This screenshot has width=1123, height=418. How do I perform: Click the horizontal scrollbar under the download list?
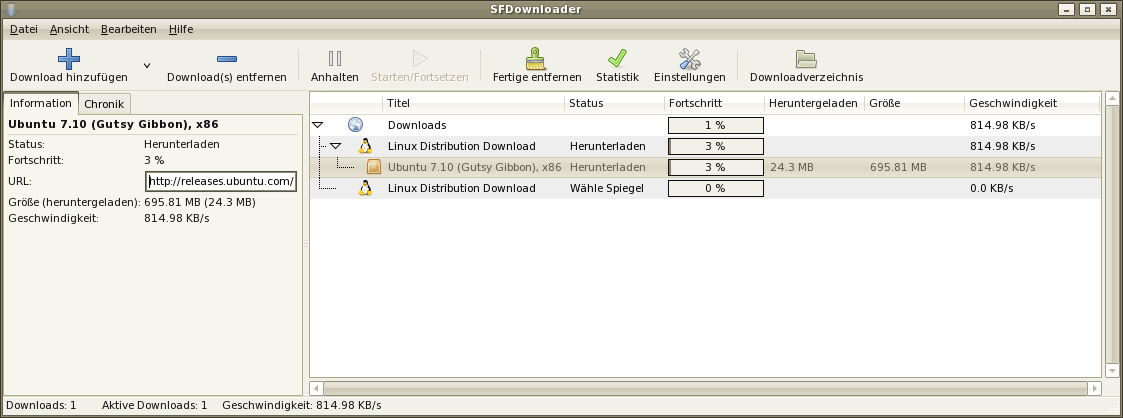coord(705,388)
